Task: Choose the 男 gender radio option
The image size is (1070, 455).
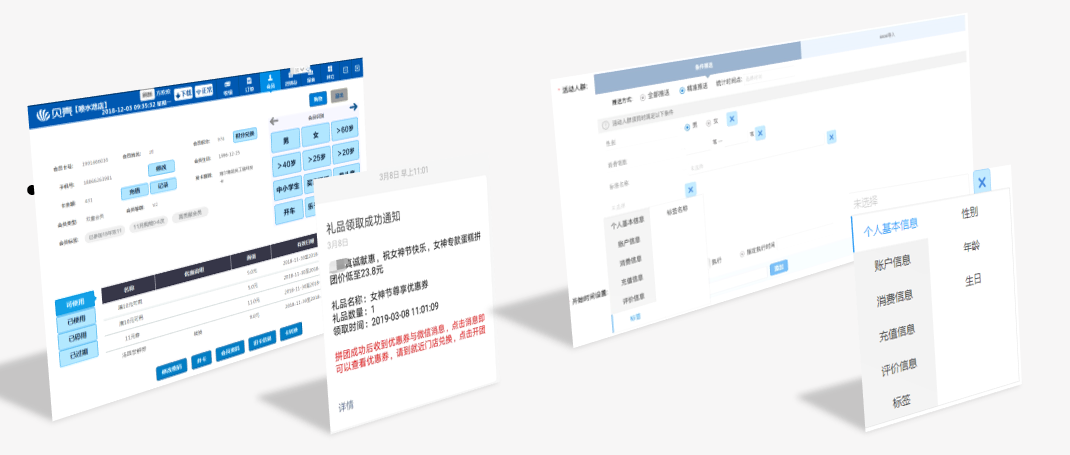Action: pyautogui.click(x=687, y=126)
